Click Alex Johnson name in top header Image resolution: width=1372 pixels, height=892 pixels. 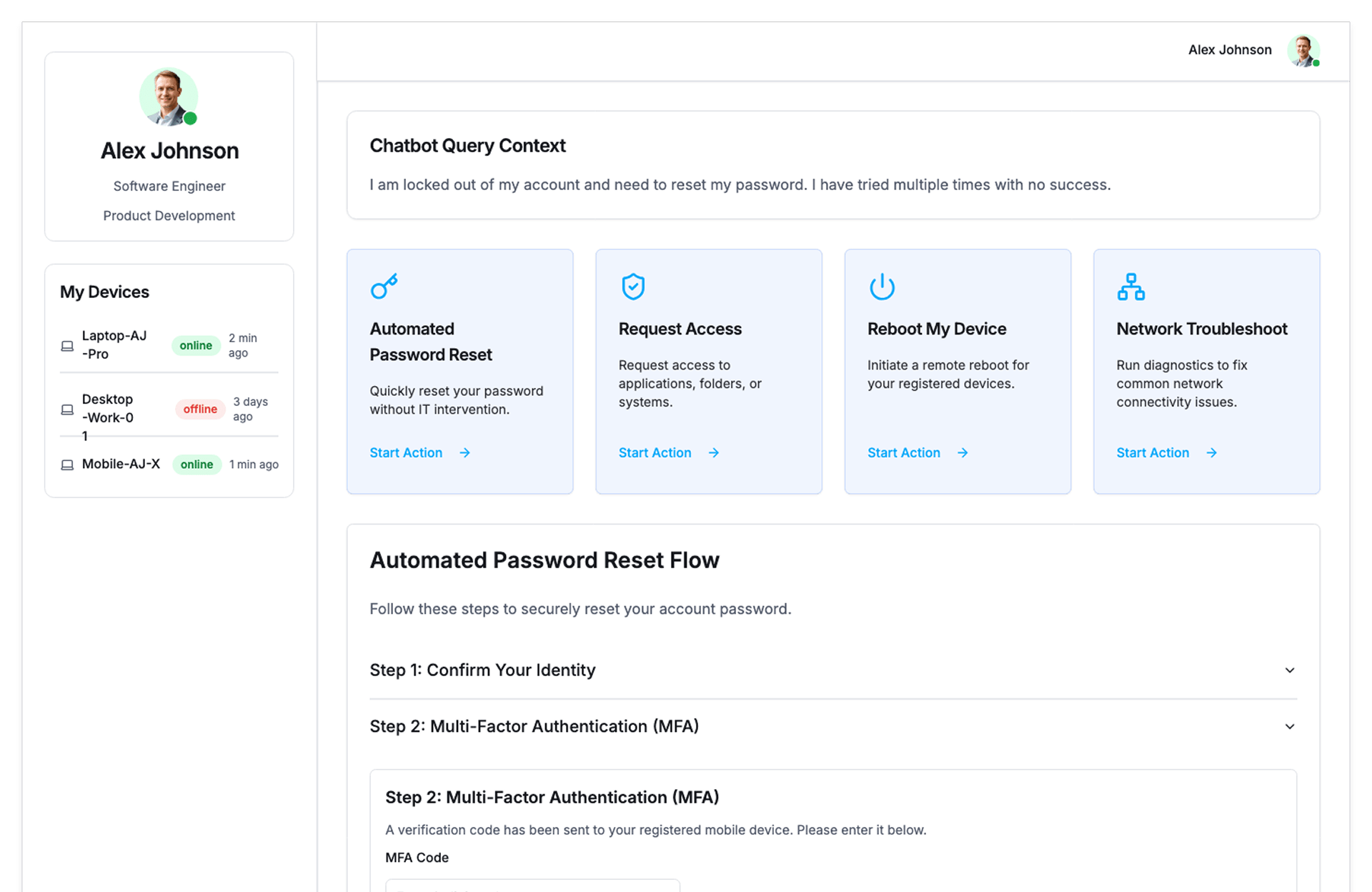coord(1230,50)
